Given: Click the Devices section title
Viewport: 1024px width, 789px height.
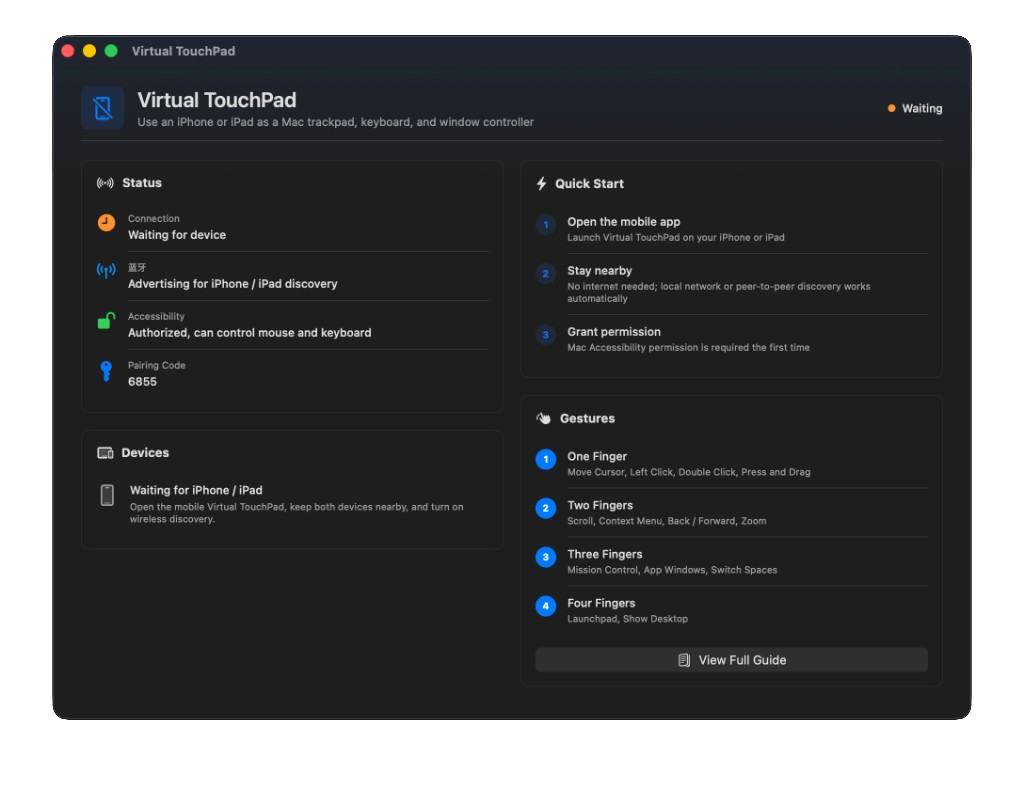Looking at the screenshot, I should coord(145,453).
